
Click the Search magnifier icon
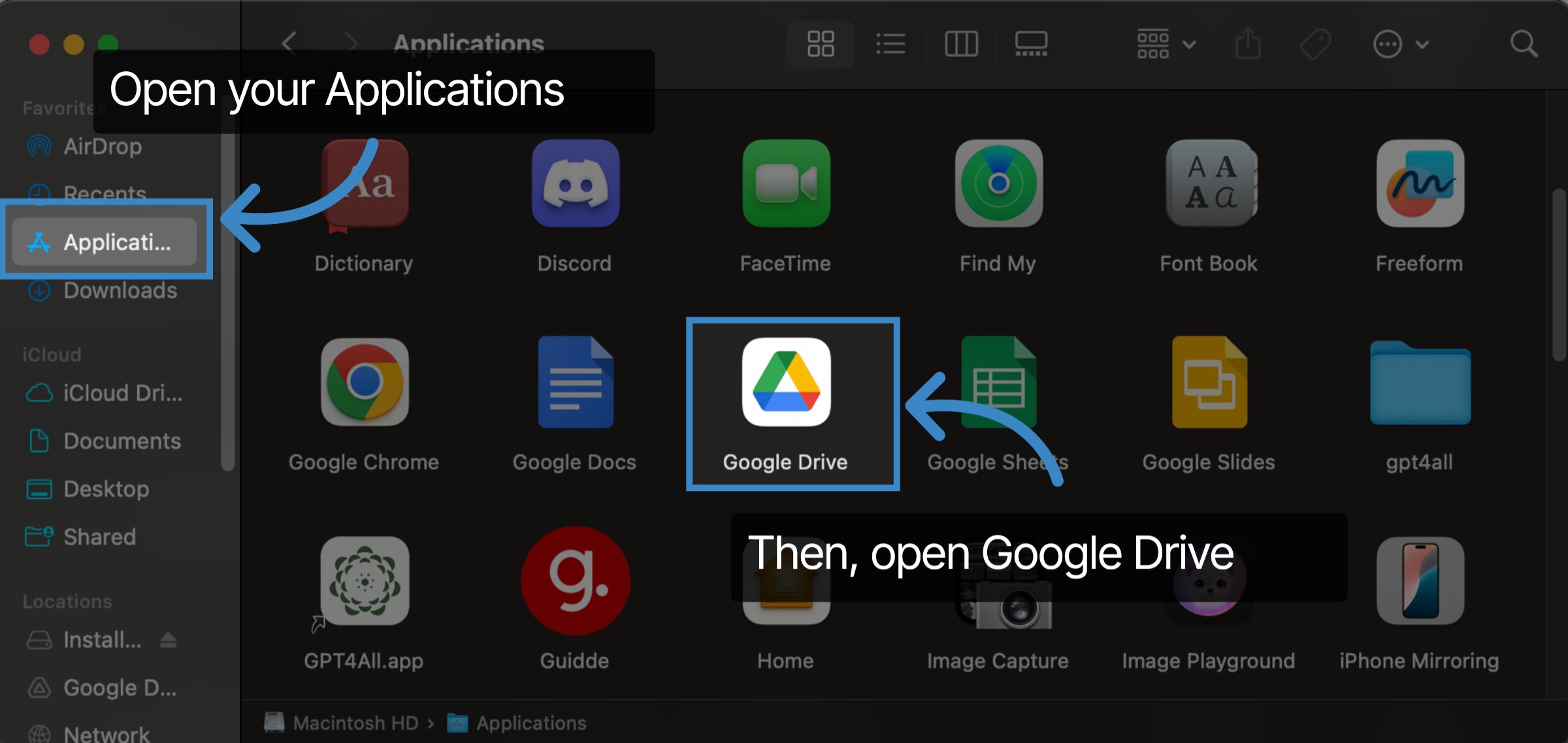pos(1524,44)
